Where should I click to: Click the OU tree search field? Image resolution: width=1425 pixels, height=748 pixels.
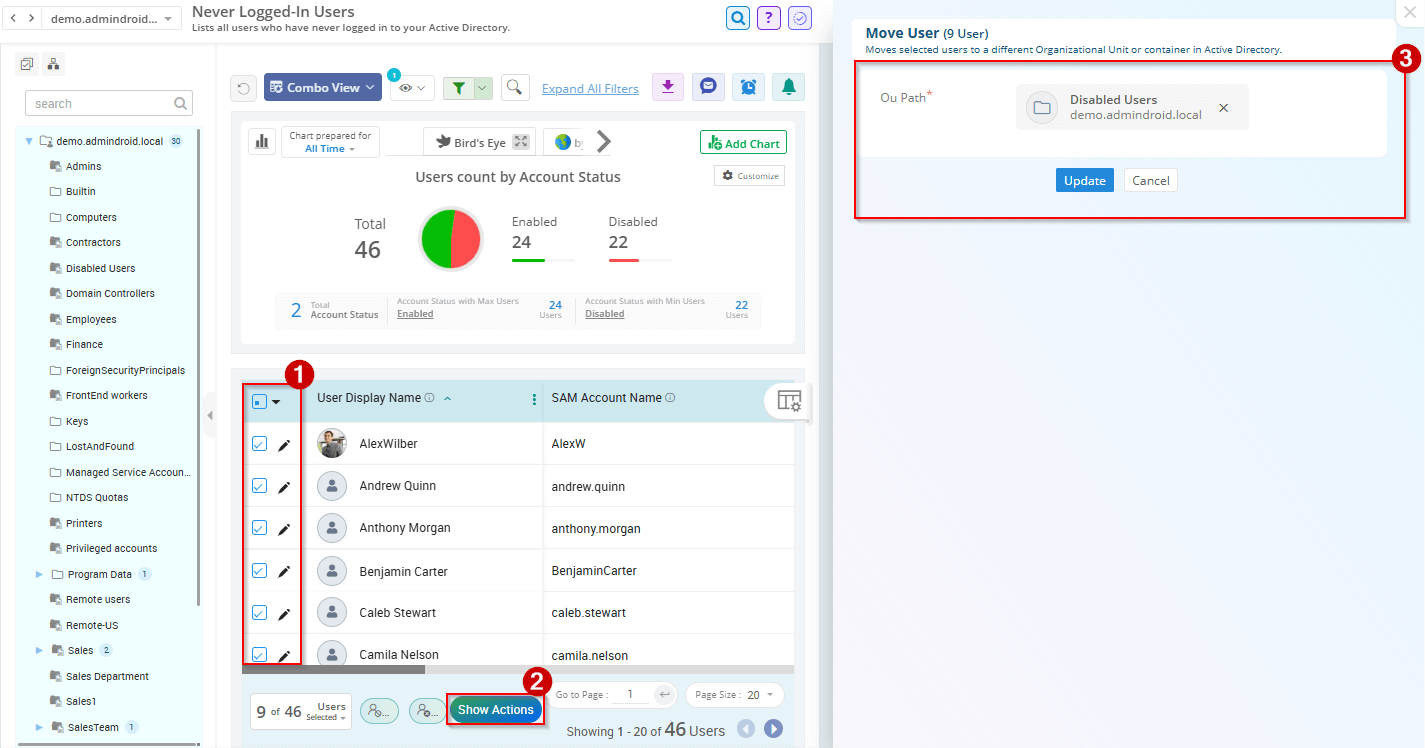(x=100, y=103)
